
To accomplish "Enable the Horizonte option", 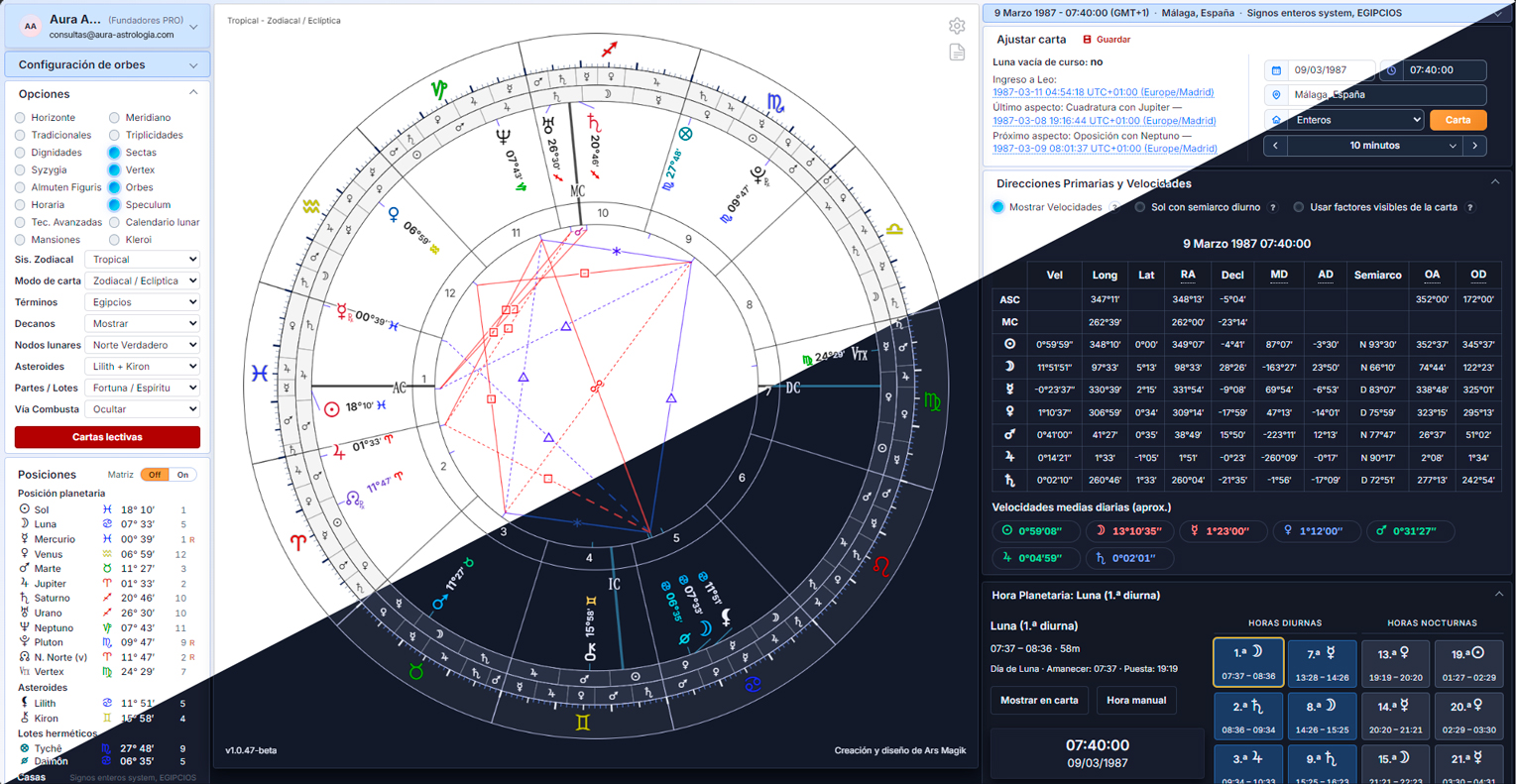I will [20, 118].
